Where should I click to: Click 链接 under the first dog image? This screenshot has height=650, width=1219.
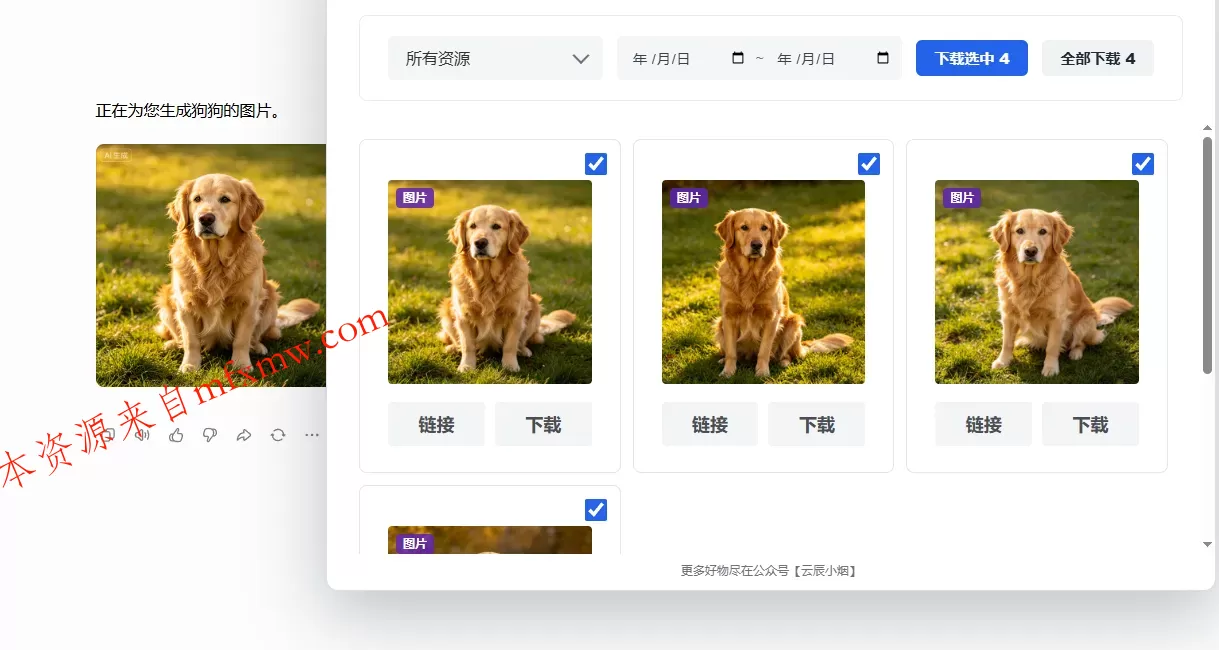click(436, 424)
